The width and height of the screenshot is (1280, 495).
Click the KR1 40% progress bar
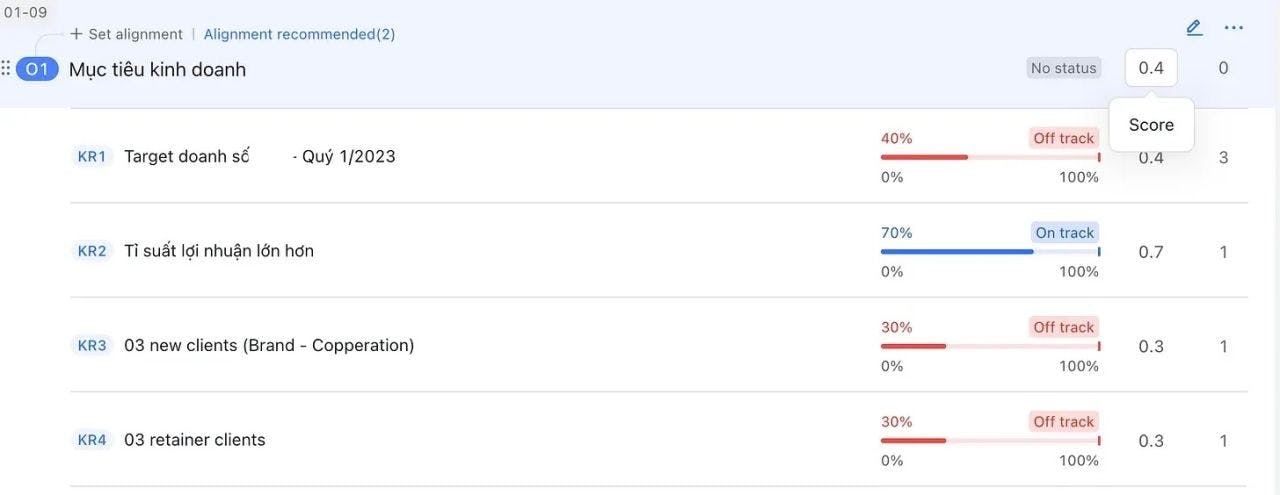[x=989, y=157]
